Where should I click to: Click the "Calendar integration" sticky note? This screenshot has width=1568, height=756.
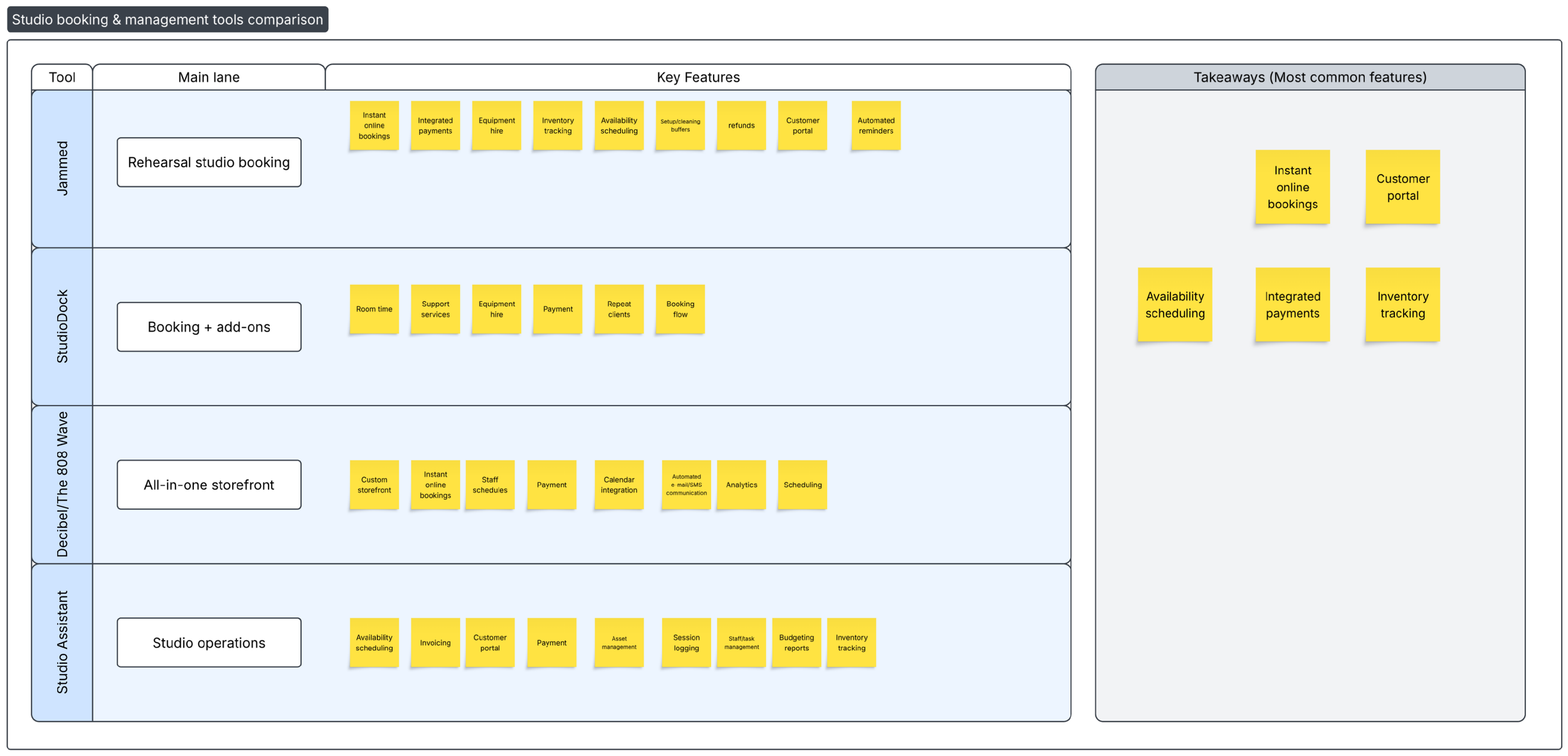click(619, 485)
